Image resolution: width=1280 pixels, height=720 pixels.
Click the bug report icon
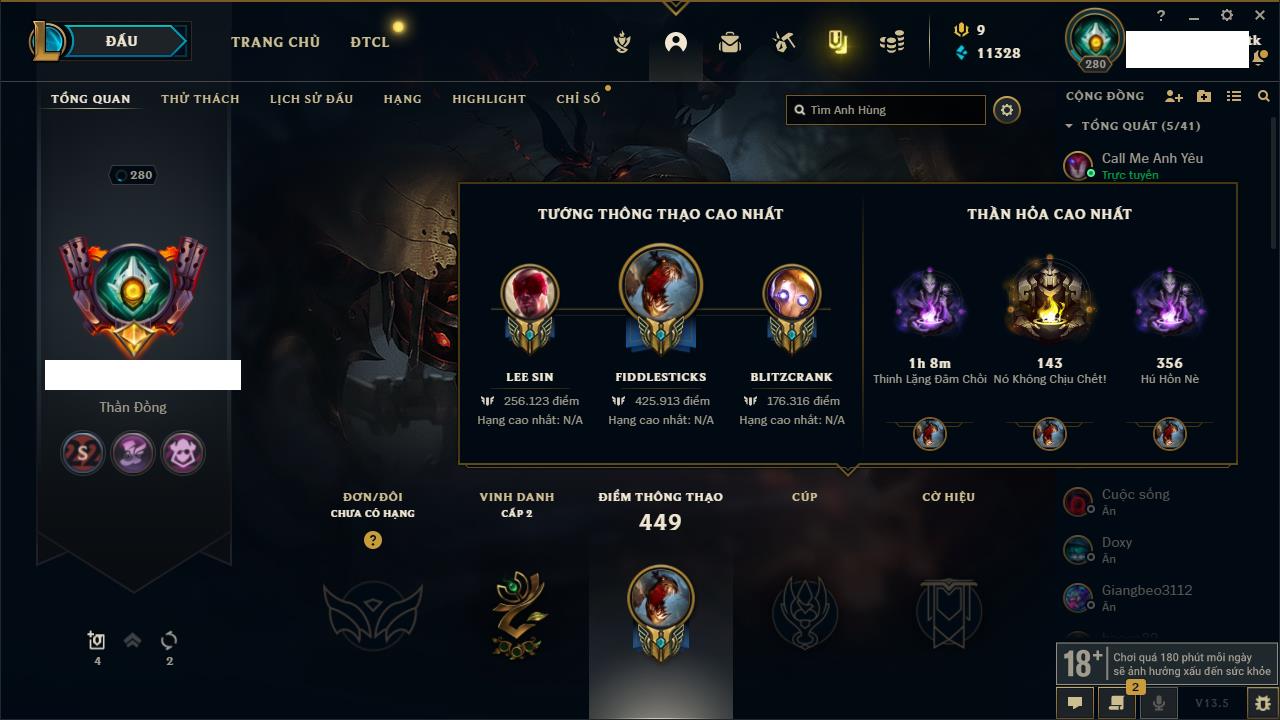(x=1262, y=703)
